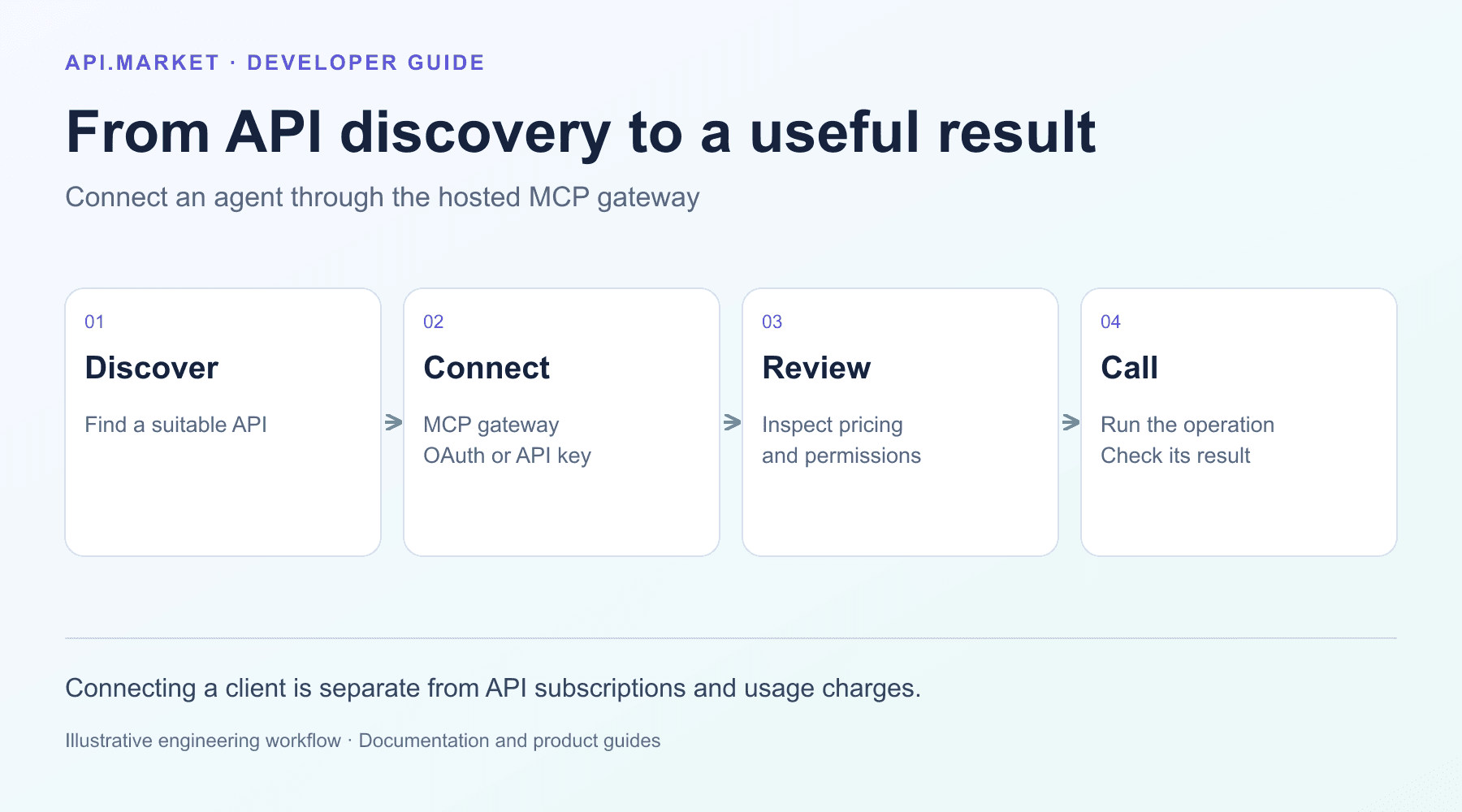Image resolution: width=1462 pixels, height=812 pixels.
Task: Click the arrow between Connect and Review cards
Action: point(732,422)
